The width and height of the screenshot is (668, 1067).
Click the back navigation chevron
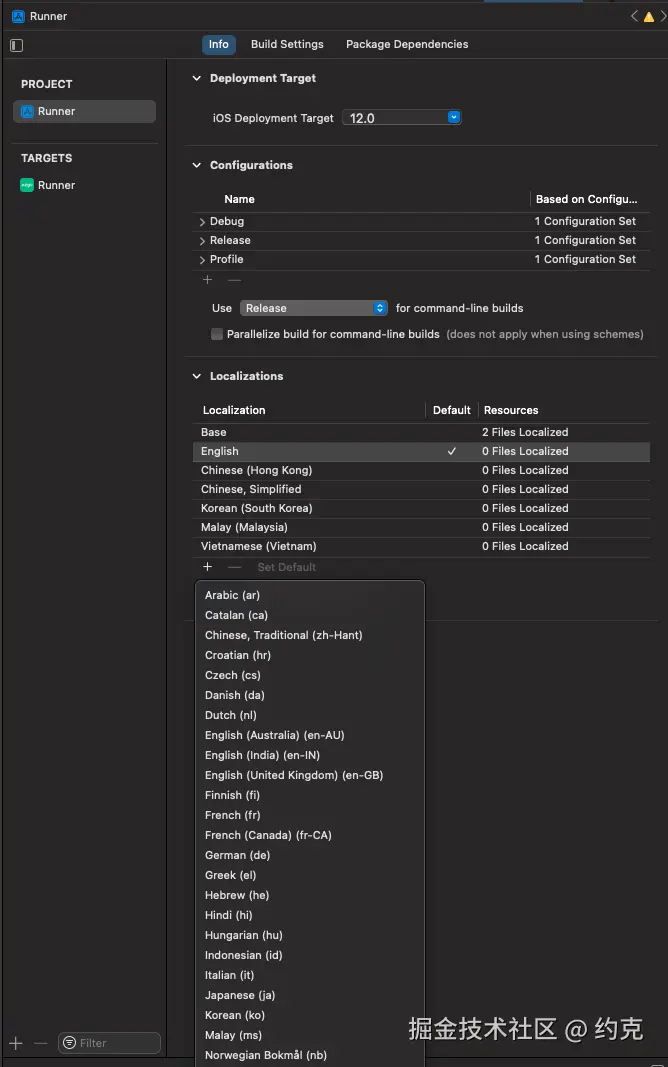tap(635, 16)
